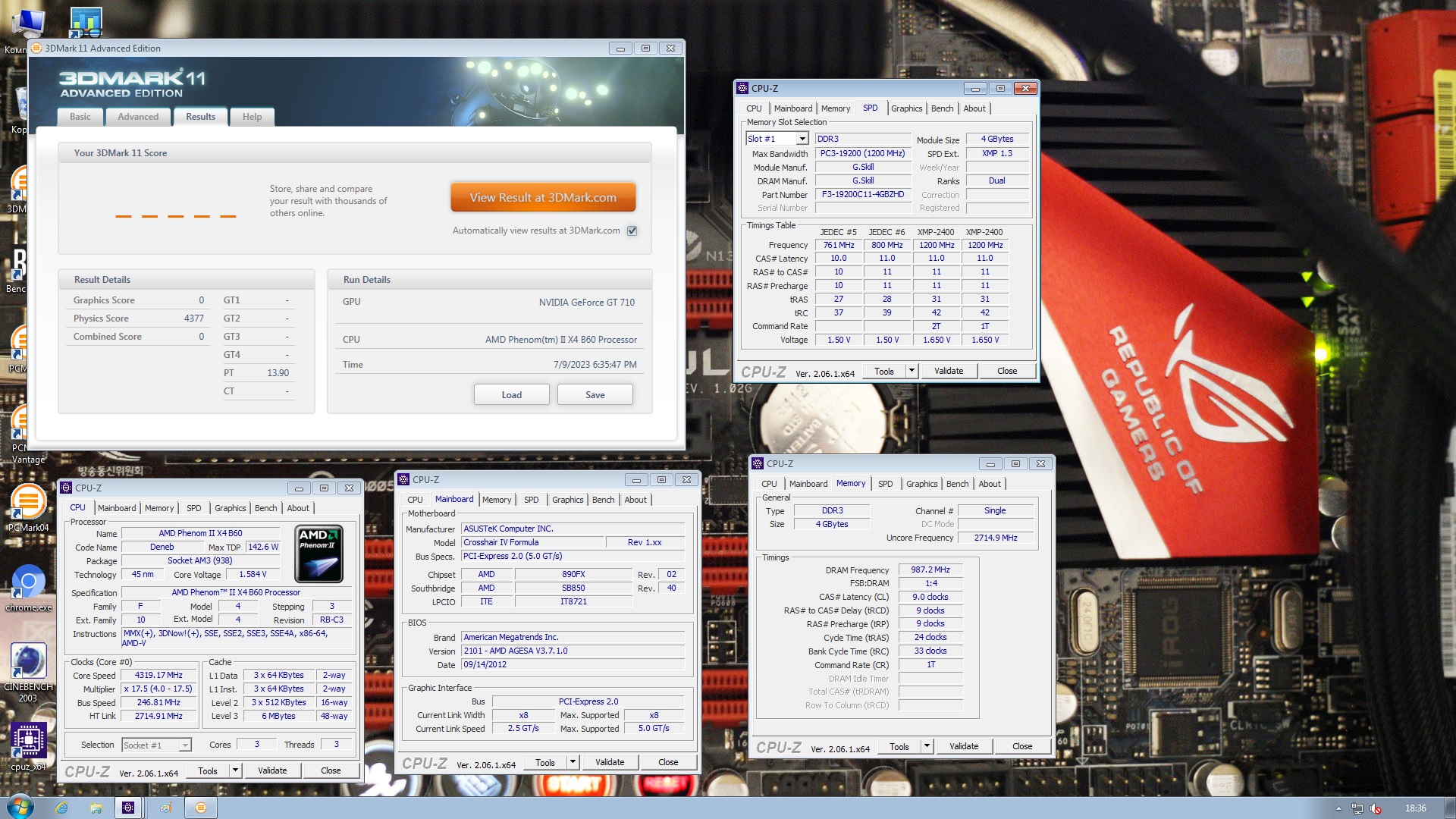Viewport: 1456px width, 819px height.
Task: Open SPD tab in Memory CPU-Z window
Action: pyautogui.click(x=885, y=484)
